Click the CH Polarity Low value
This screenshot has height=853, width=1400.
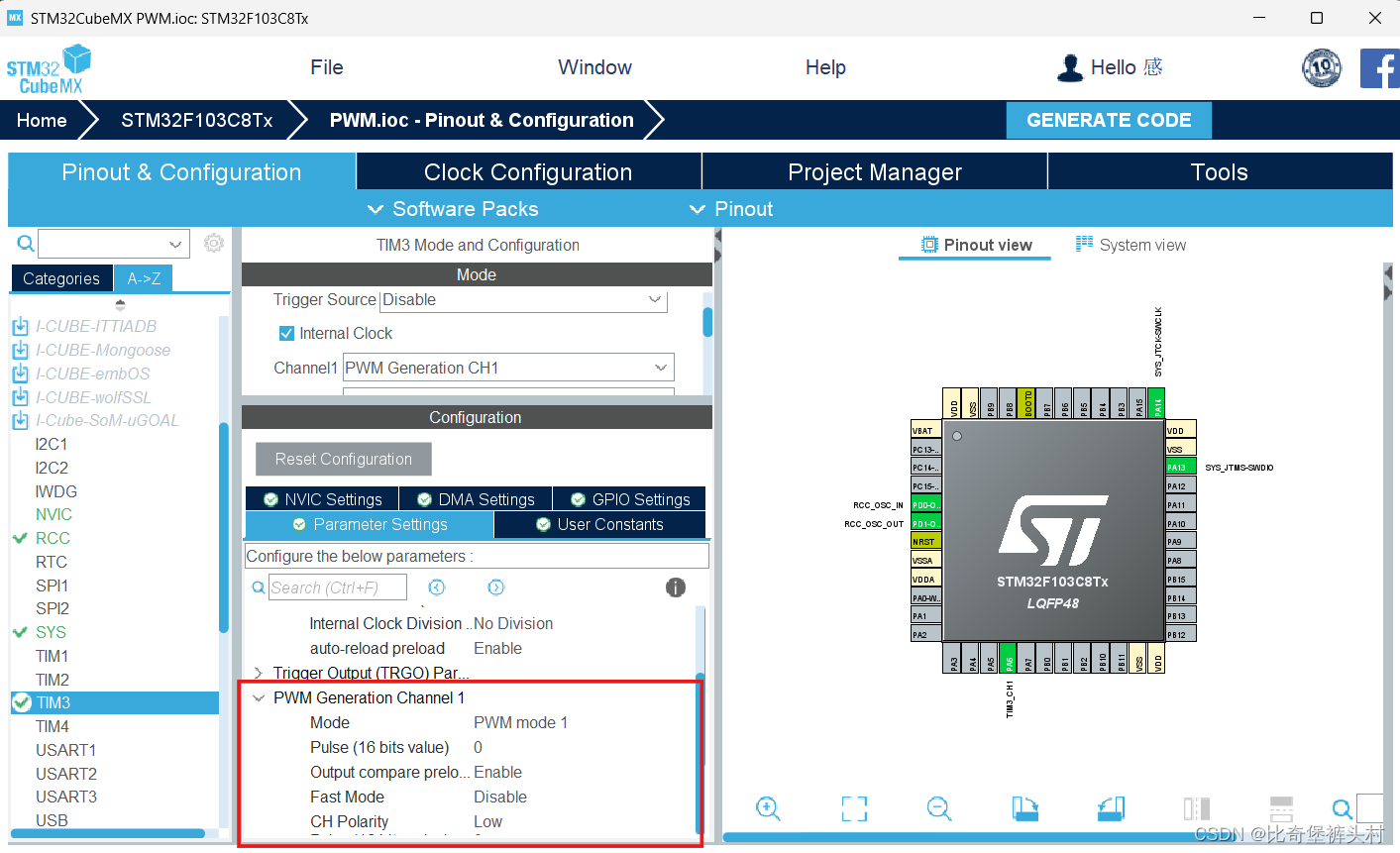[x=487, y=821]
